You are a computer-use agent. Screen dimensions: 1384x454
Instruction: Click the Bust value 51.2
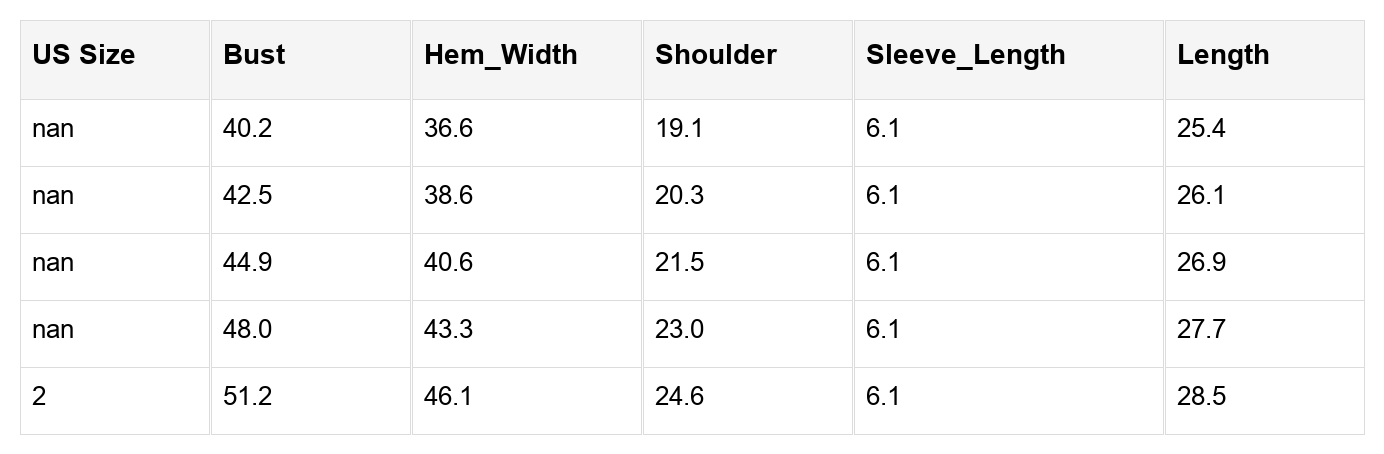247,397
